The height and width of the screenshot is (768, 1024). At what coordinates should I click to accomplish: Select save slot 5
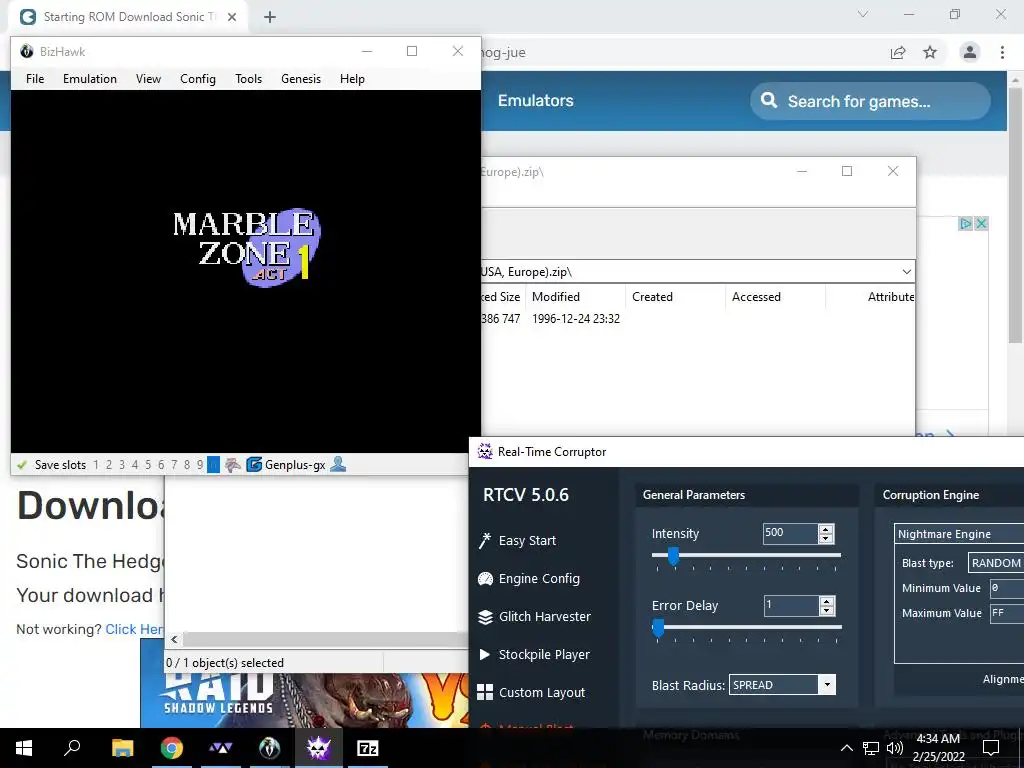148,465
